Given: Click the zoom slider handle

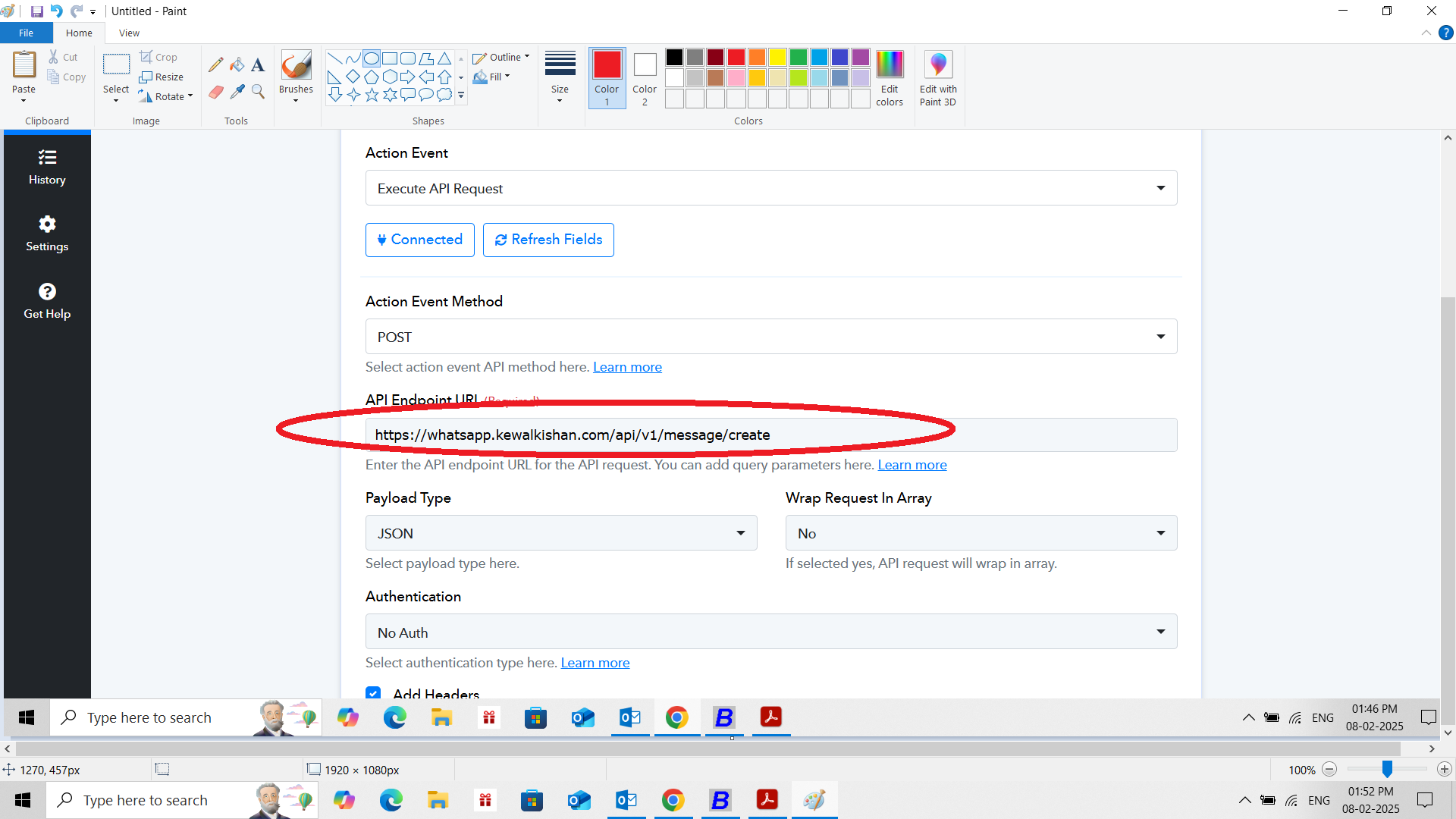Looking at the screenshot, I should point(1387,769).
